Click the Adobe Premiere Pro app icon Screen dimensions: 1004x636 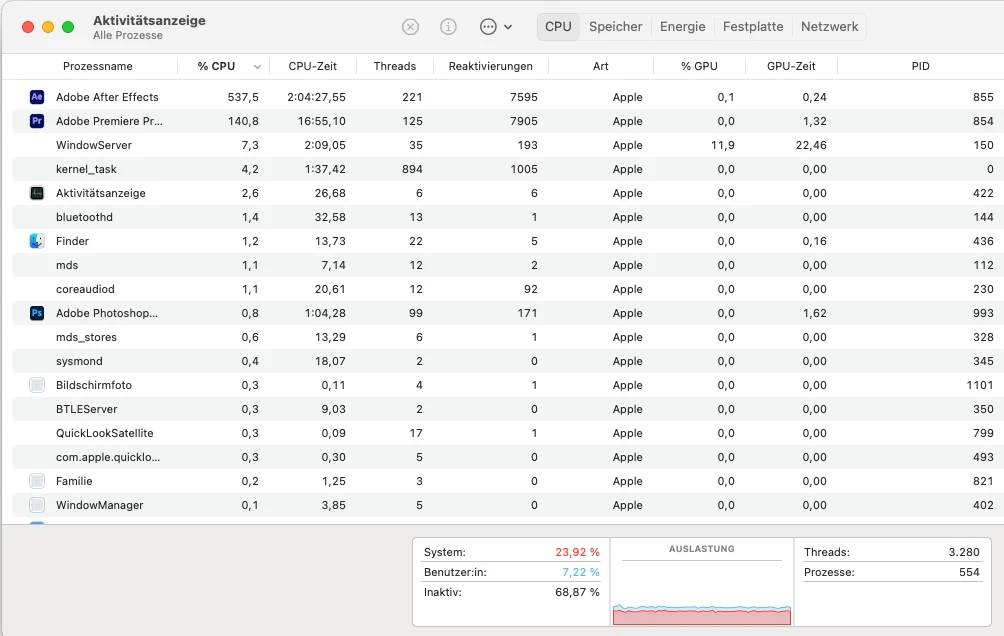tap(37, 121)
